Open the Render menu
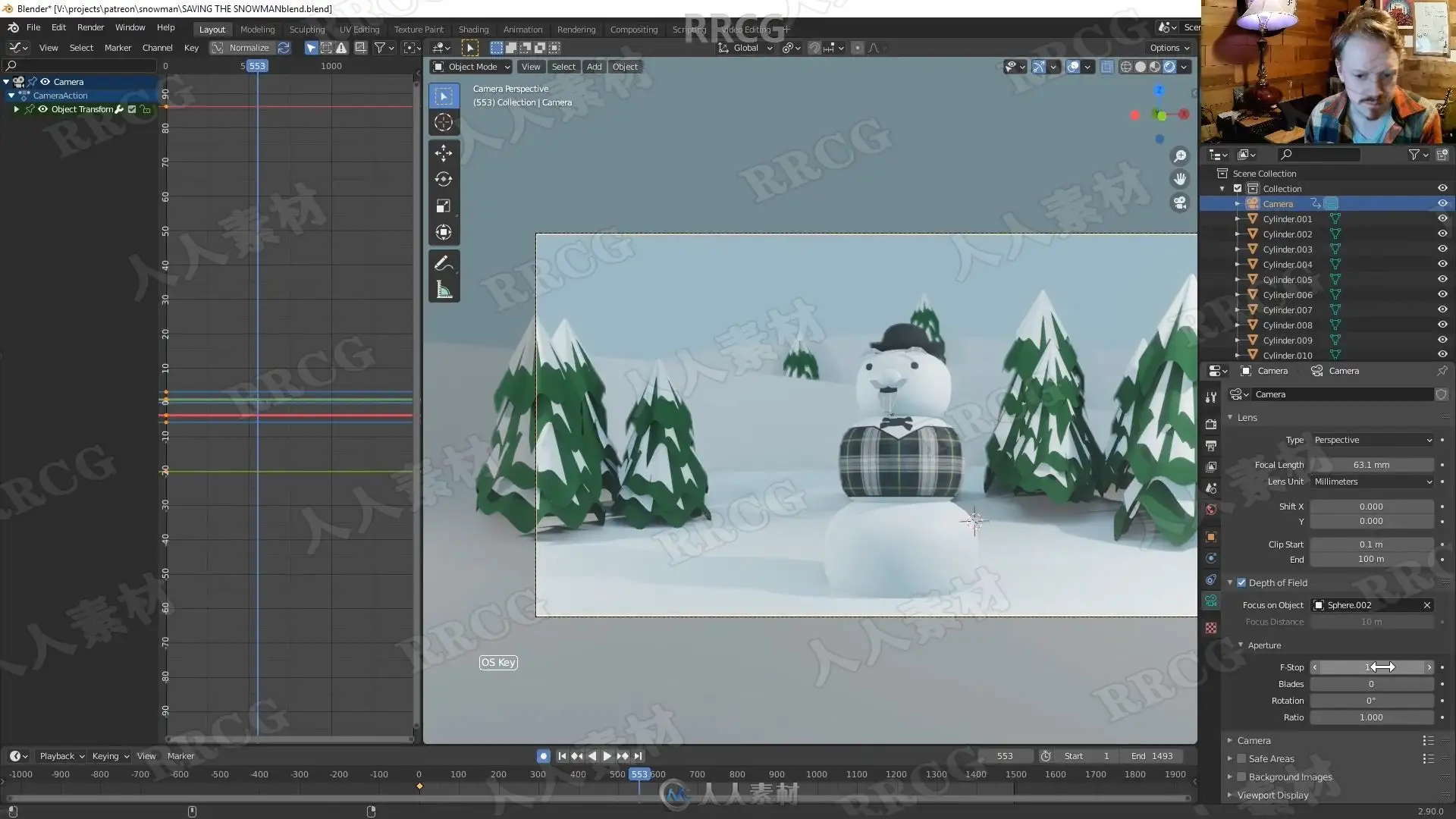This screenshot has height=819, width=1456. click(x=90, y=27)
